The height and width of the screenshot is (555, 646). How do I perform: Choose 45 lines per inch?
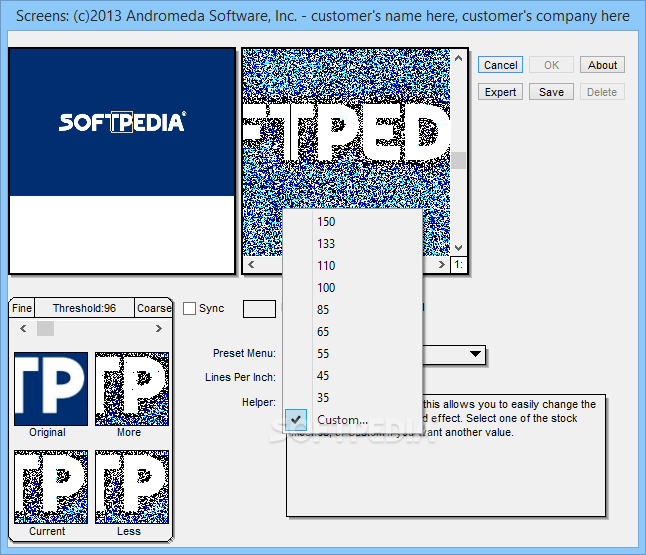coord(353,375)
